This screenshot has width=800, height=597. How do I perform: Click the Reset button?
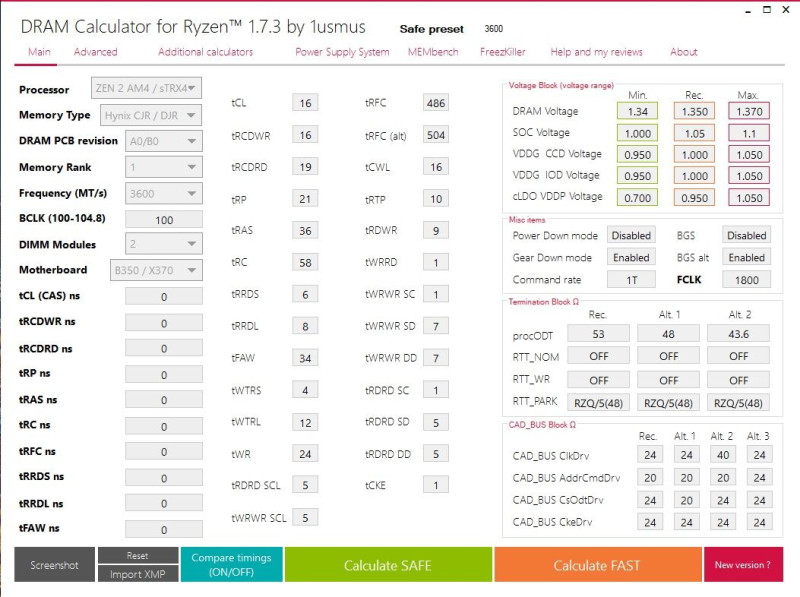pos(138,556)
